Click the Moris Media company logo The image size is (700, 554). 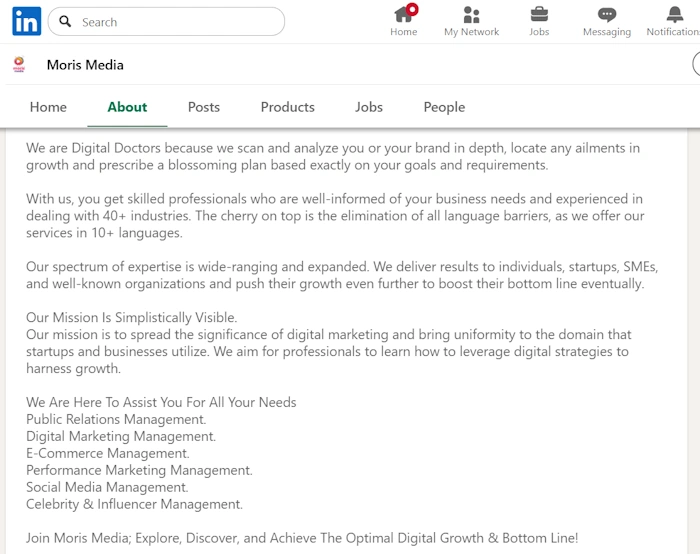(x=19, y=64)
